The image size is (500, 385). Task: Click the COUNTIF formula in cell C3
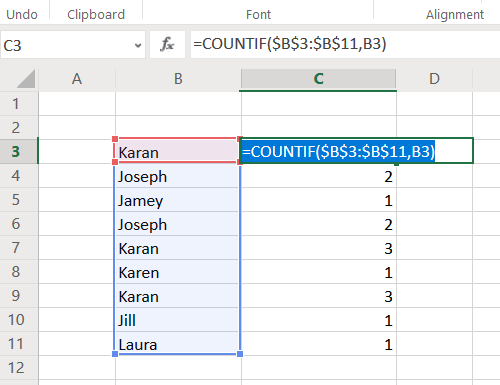click(x=338, y=151)
